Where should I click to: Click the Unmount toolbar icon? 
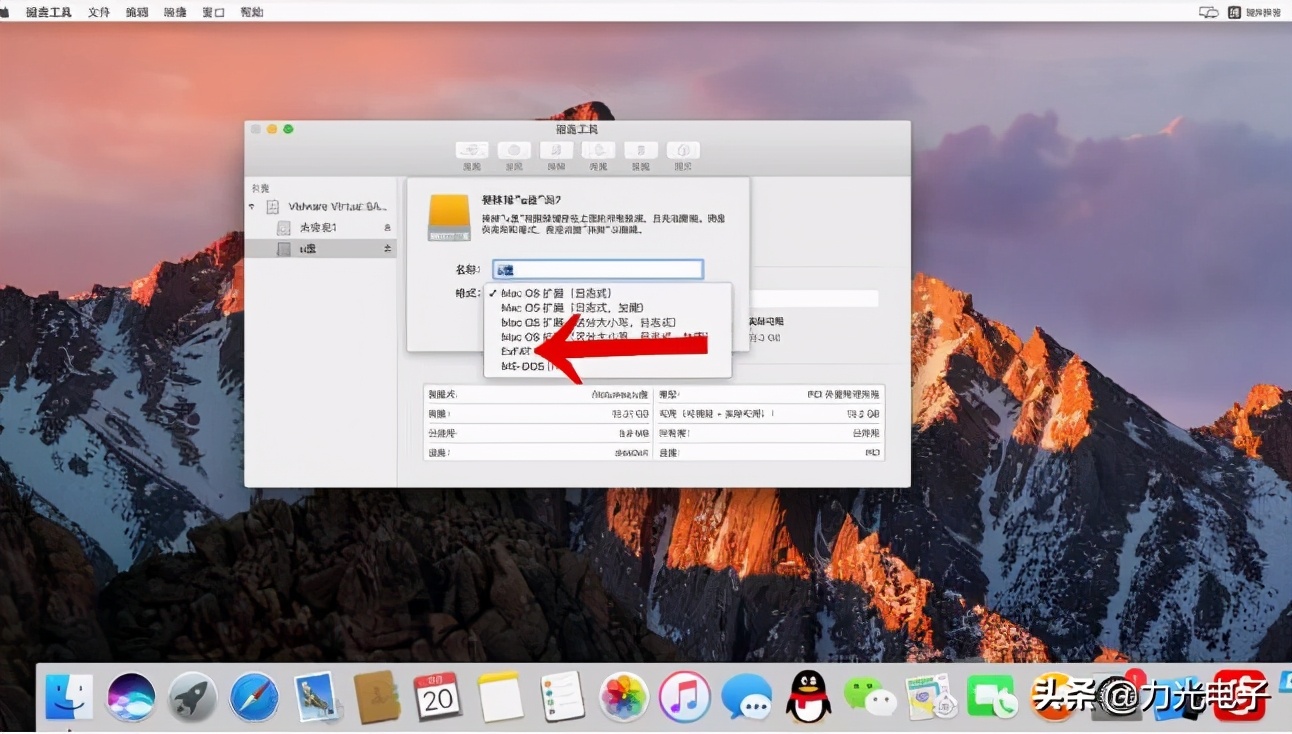point(640,150)
